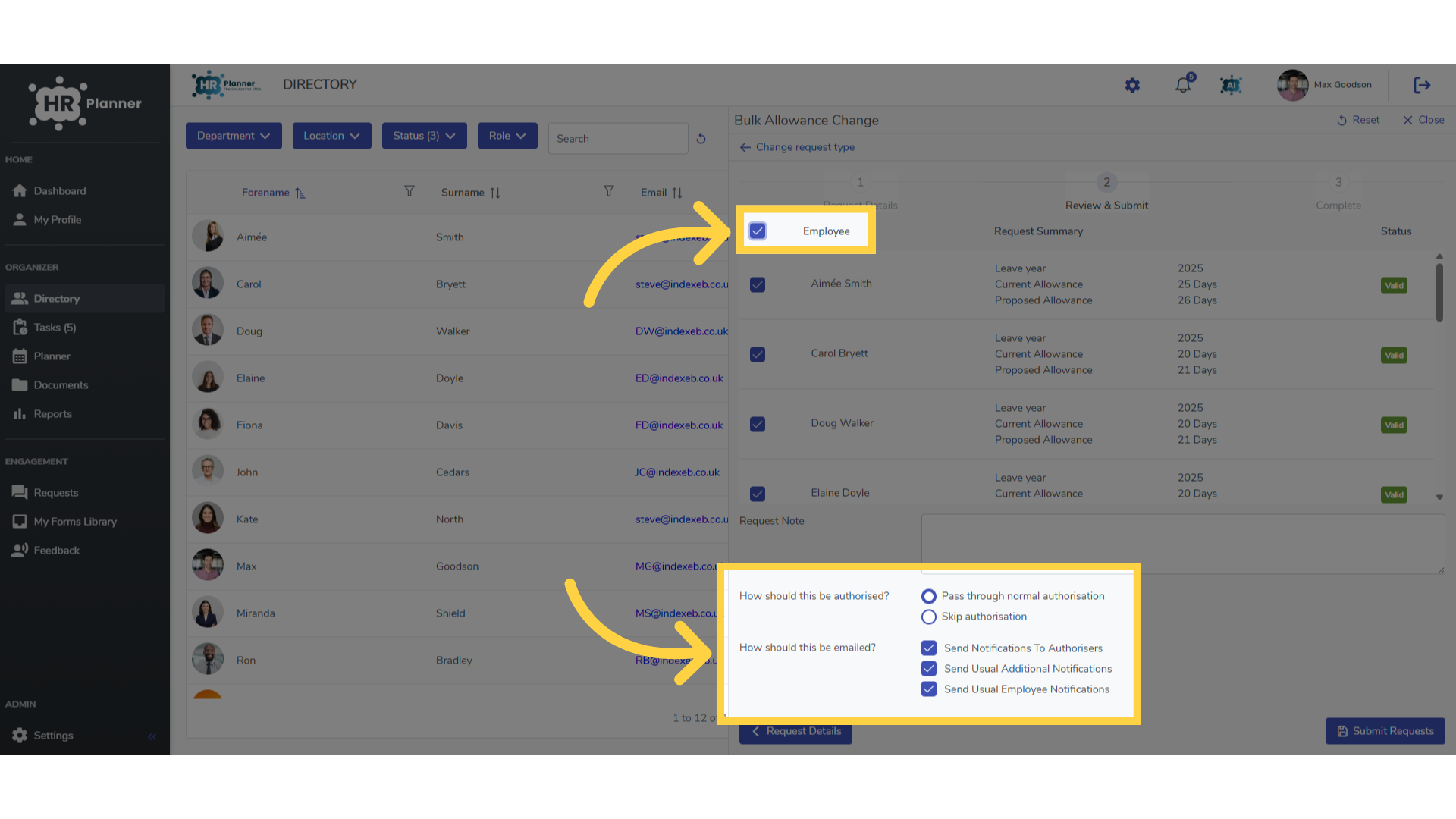Screen dimensions: 1456x819
Task: Toggle Send Usual Additional Notifications checkbox
Action: click(x=929, y=668)
